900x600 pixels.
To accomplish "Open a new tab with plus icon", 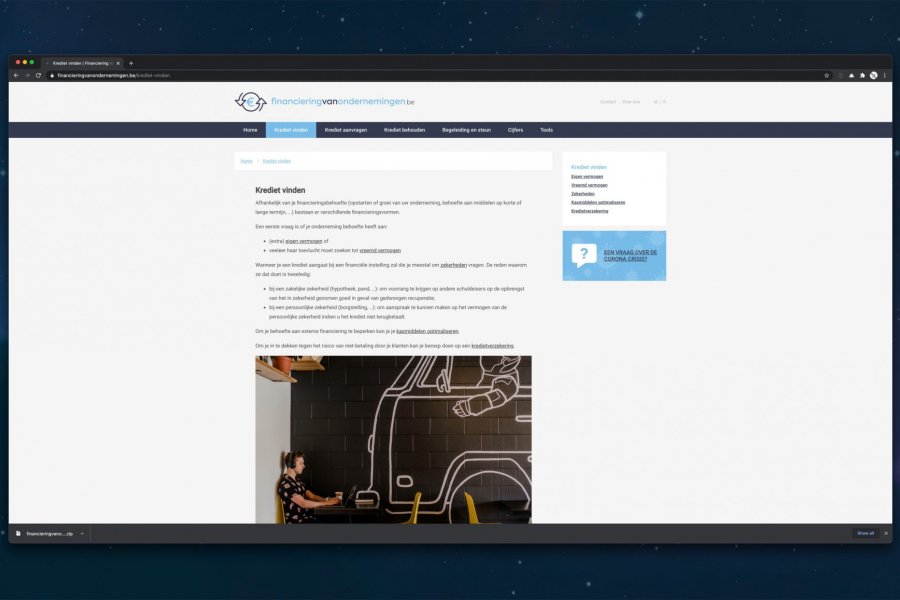I will 131,63.
